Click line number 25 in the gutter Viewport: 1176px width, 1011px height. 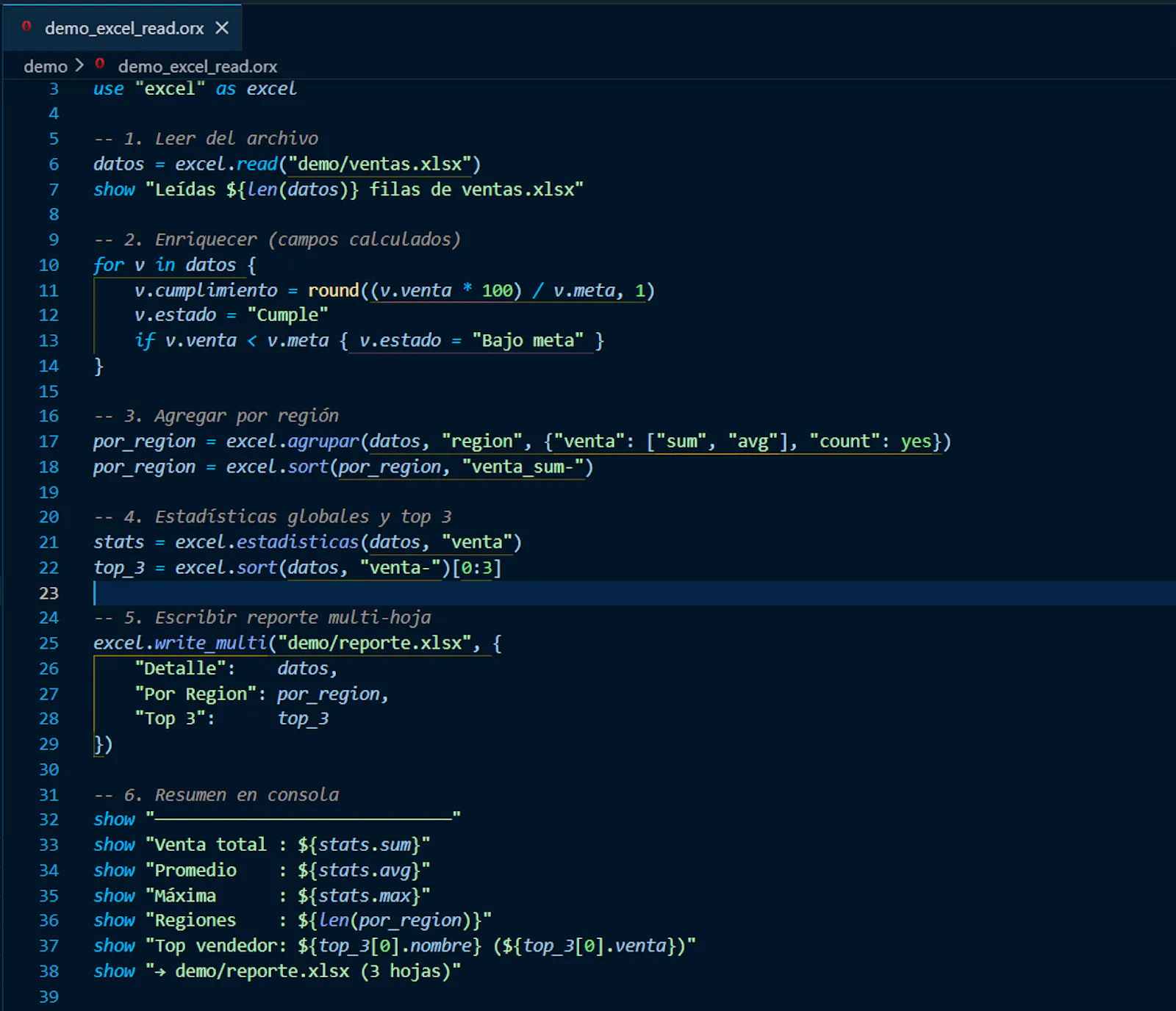point(49,644)
